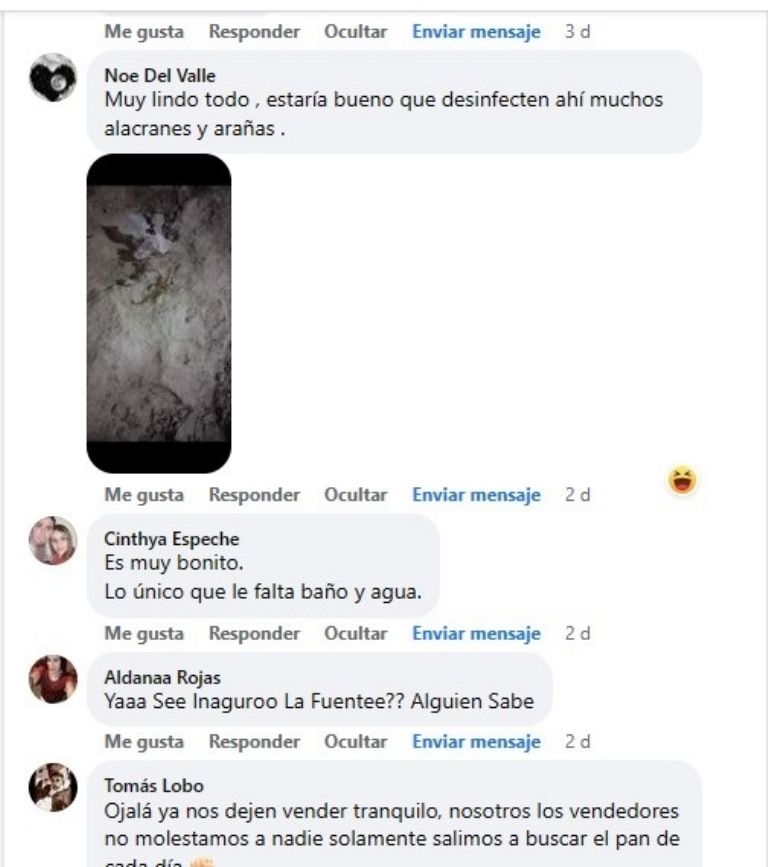Reply to Noe Del Valle's comment
Image resolution: width=768 pixels, height=867 pixels.
254,495
